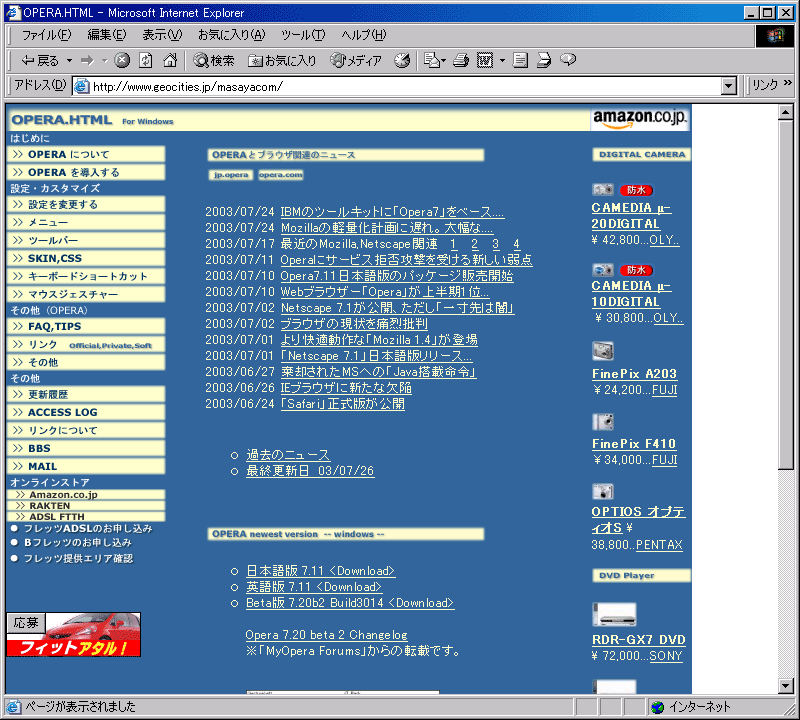Click the status bar page icon

pos(14,707)
